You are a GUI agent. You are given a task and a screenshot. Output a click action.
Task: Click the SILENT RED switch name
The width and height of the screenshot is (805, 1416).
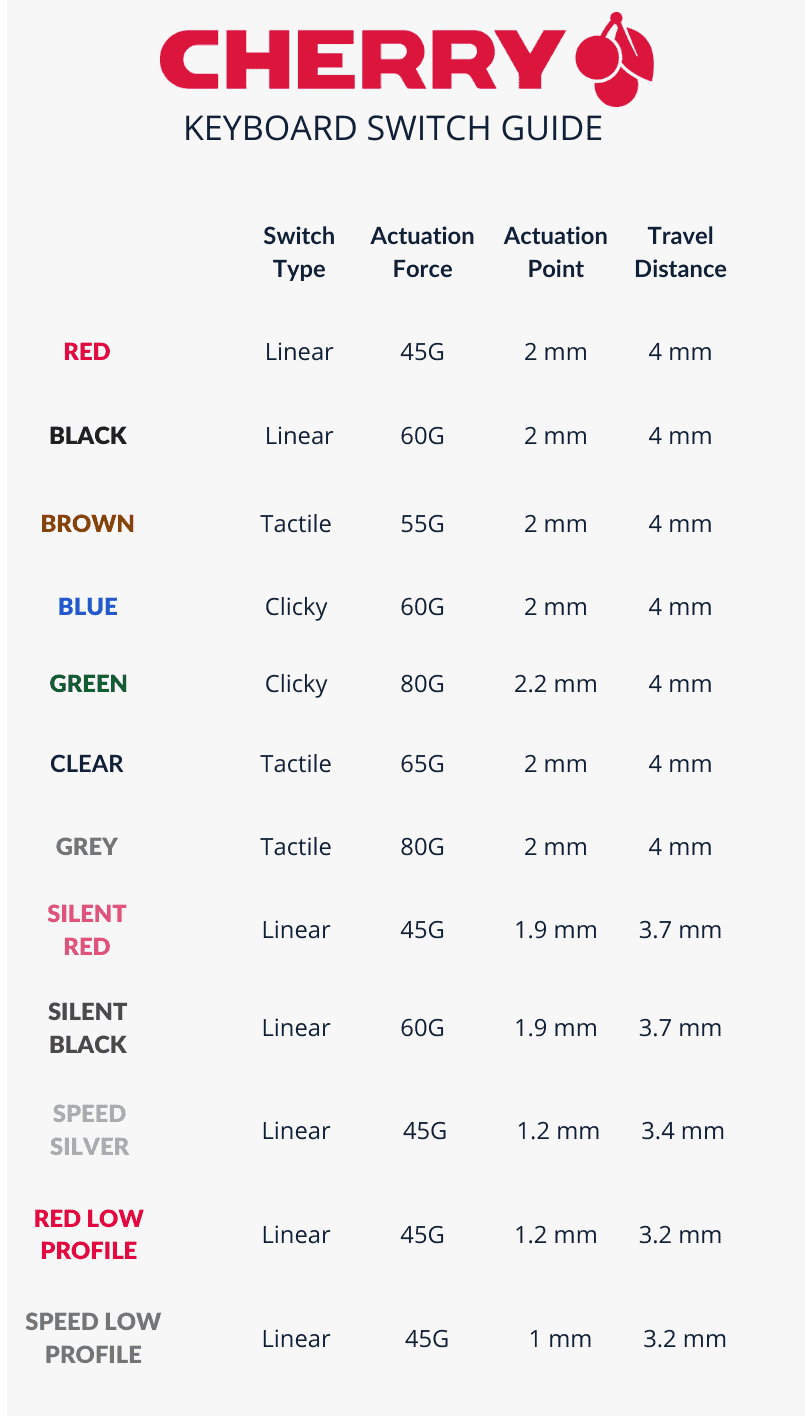pos(87,930)
